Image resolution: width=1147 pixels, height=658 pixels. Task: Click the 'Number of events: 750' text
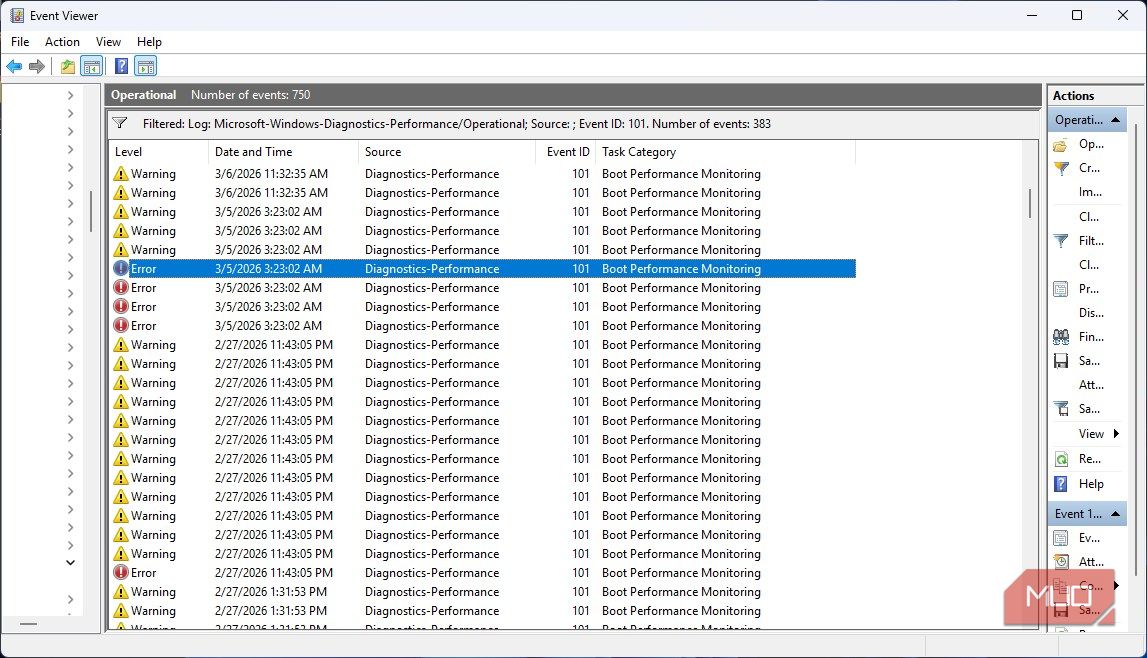[x=250, y=95]
